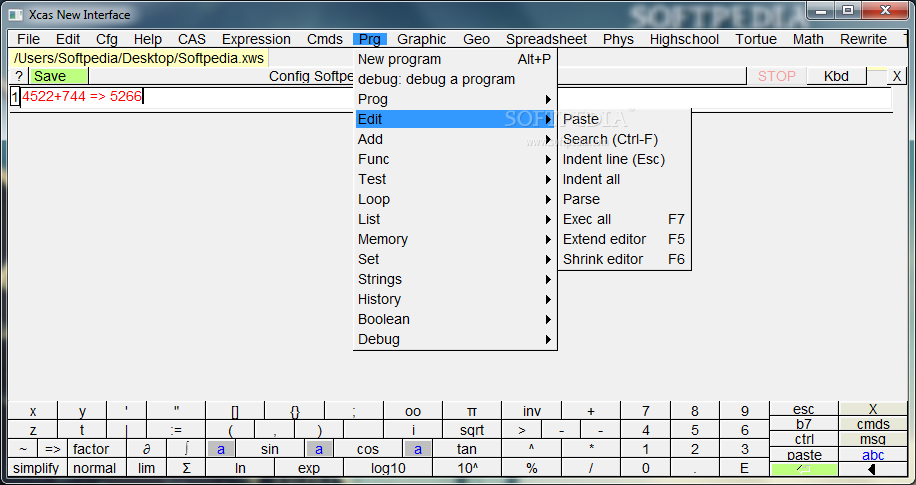Click the pi symbol key
The image size is (916, 485).
pyautogui.click(x=472, y=411)
